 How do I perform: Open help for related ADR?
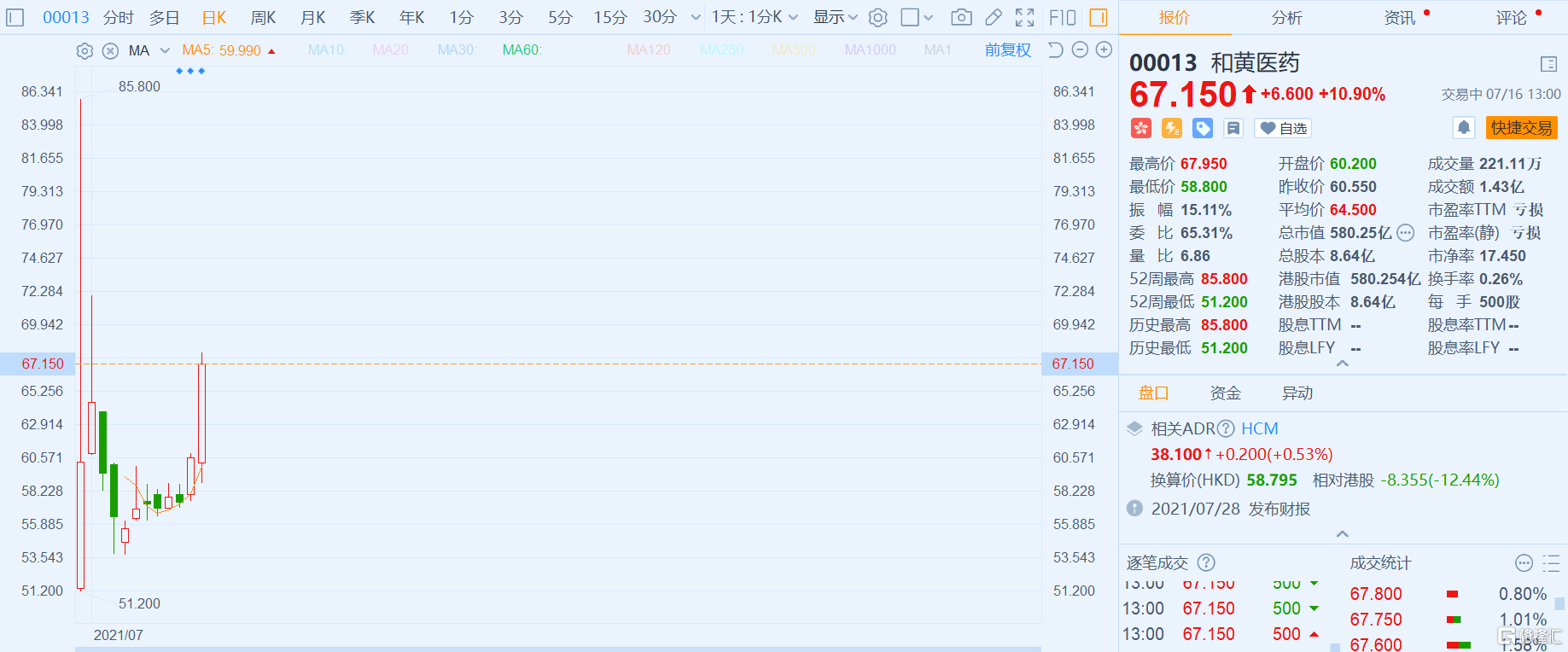1226,428
